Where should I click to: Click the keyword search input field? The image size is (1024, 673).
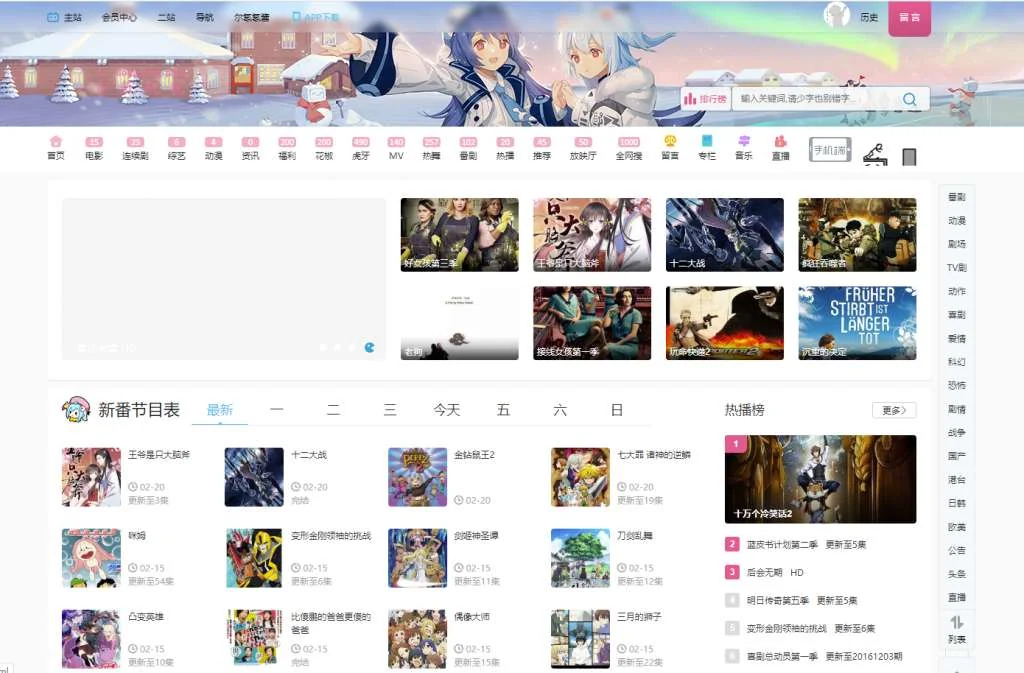(800, 99)
